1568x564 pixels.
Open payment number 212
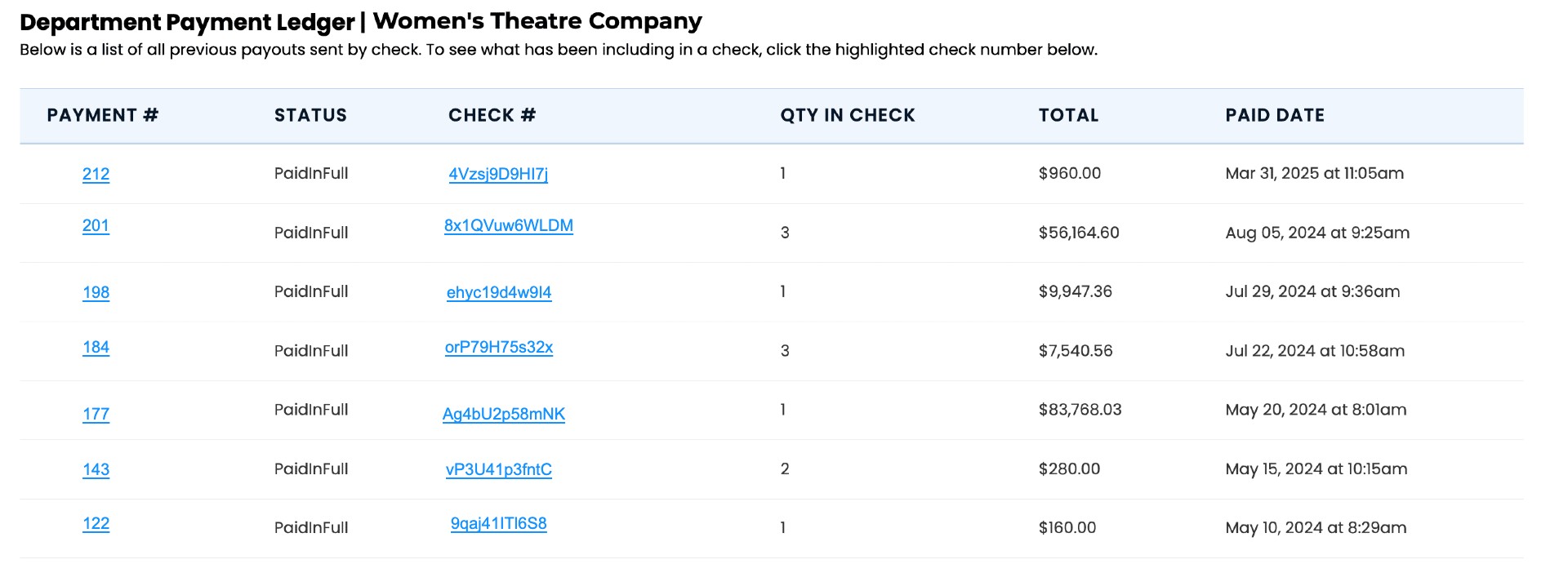click(x=96, y=174)
